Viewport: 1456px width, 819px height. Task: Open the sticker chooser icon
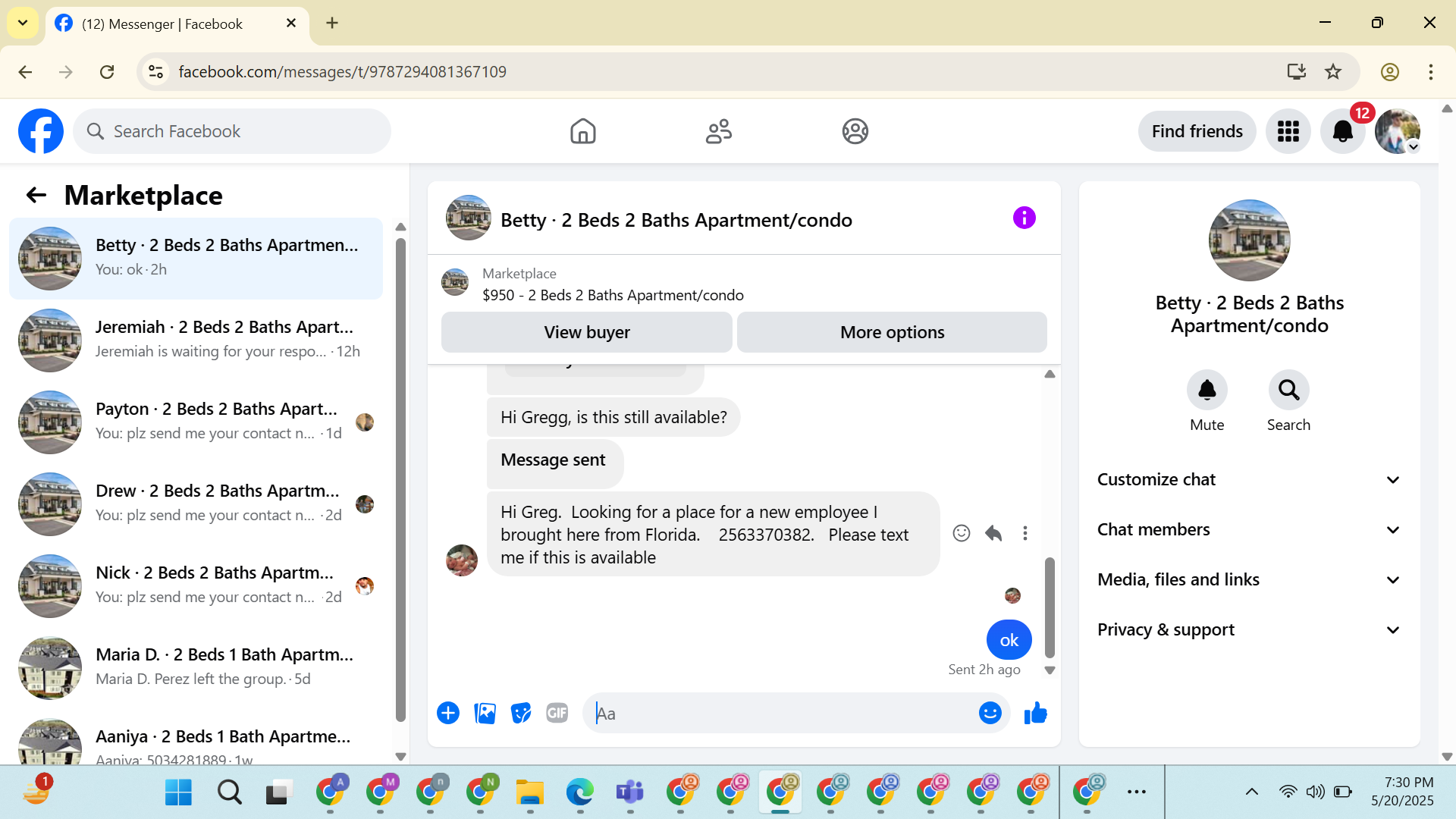tap(521, 714)
